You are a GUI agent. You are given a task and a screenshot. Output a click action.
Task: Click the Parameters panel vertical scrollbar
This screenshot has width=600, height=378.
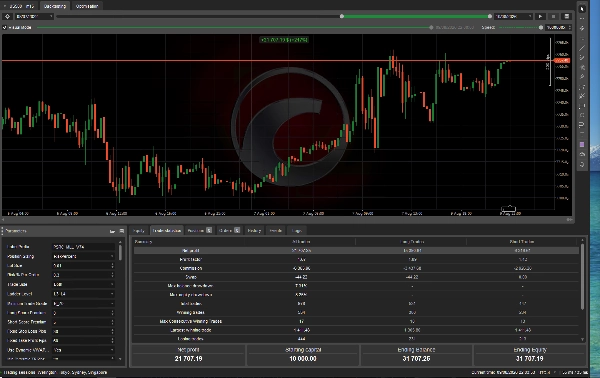pyautogui.click(x=120, y=253)
